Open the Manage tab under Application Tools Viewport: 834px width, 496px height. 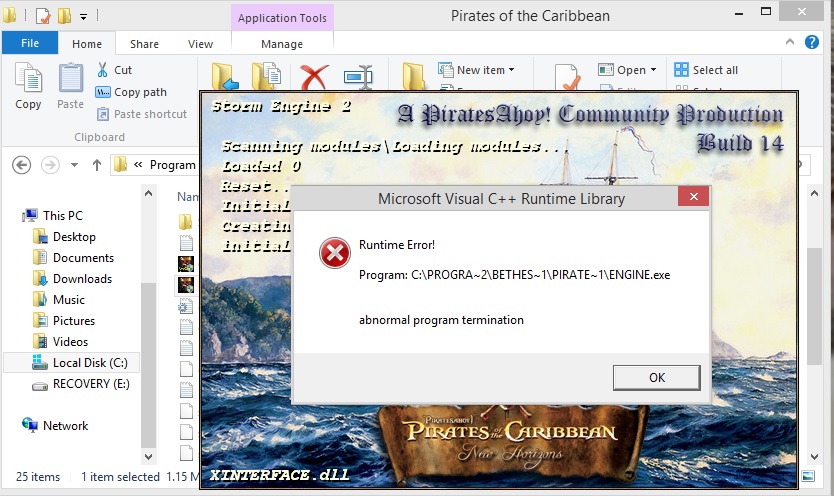coord(282,44)
